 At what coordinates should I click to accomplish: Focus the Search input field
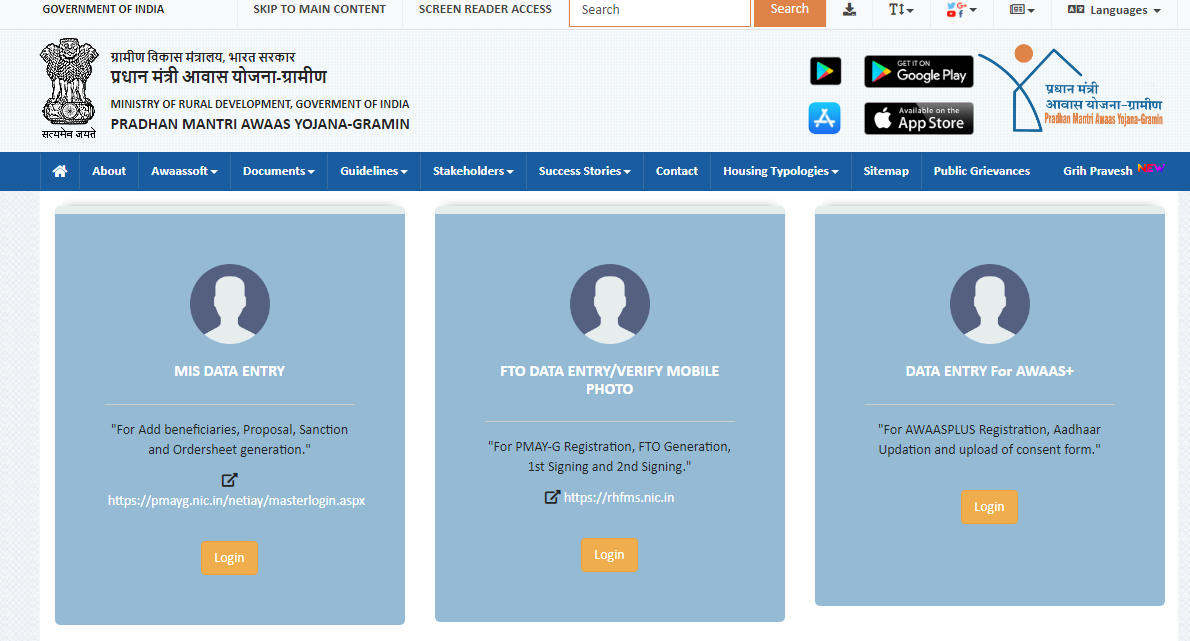[x=660, y=11]
